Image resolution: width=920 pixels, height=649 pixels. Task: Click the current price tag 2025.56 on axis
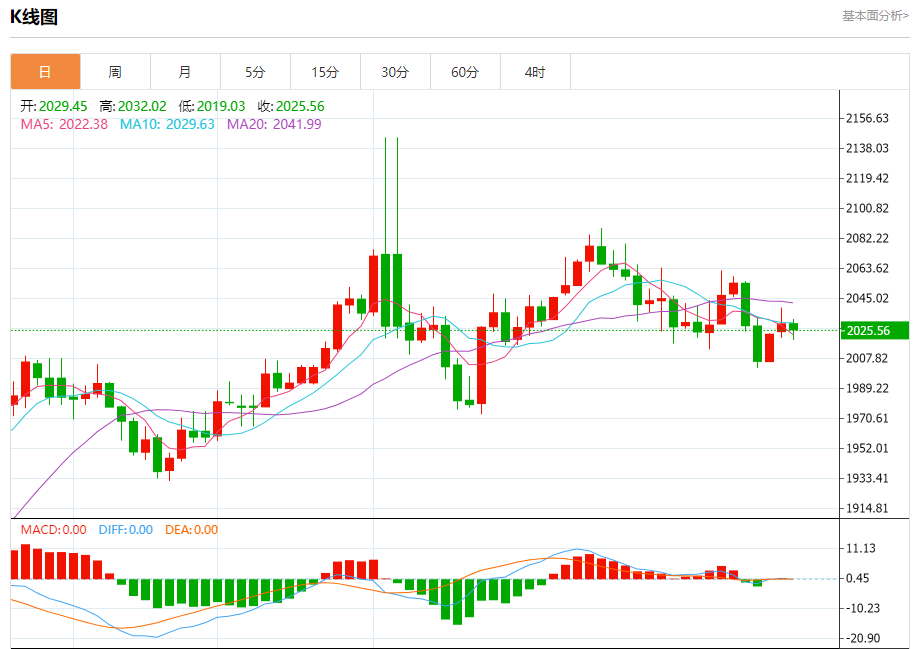(874, 330)
